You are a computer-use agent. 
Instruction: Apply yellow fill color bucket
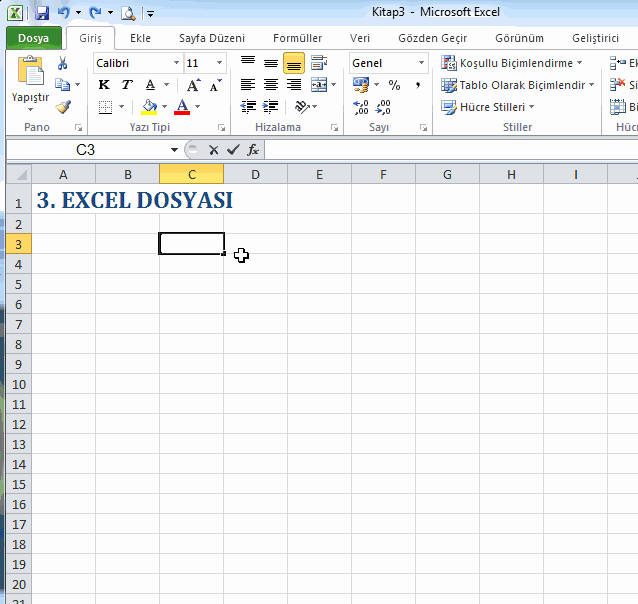tap(149, 107)
